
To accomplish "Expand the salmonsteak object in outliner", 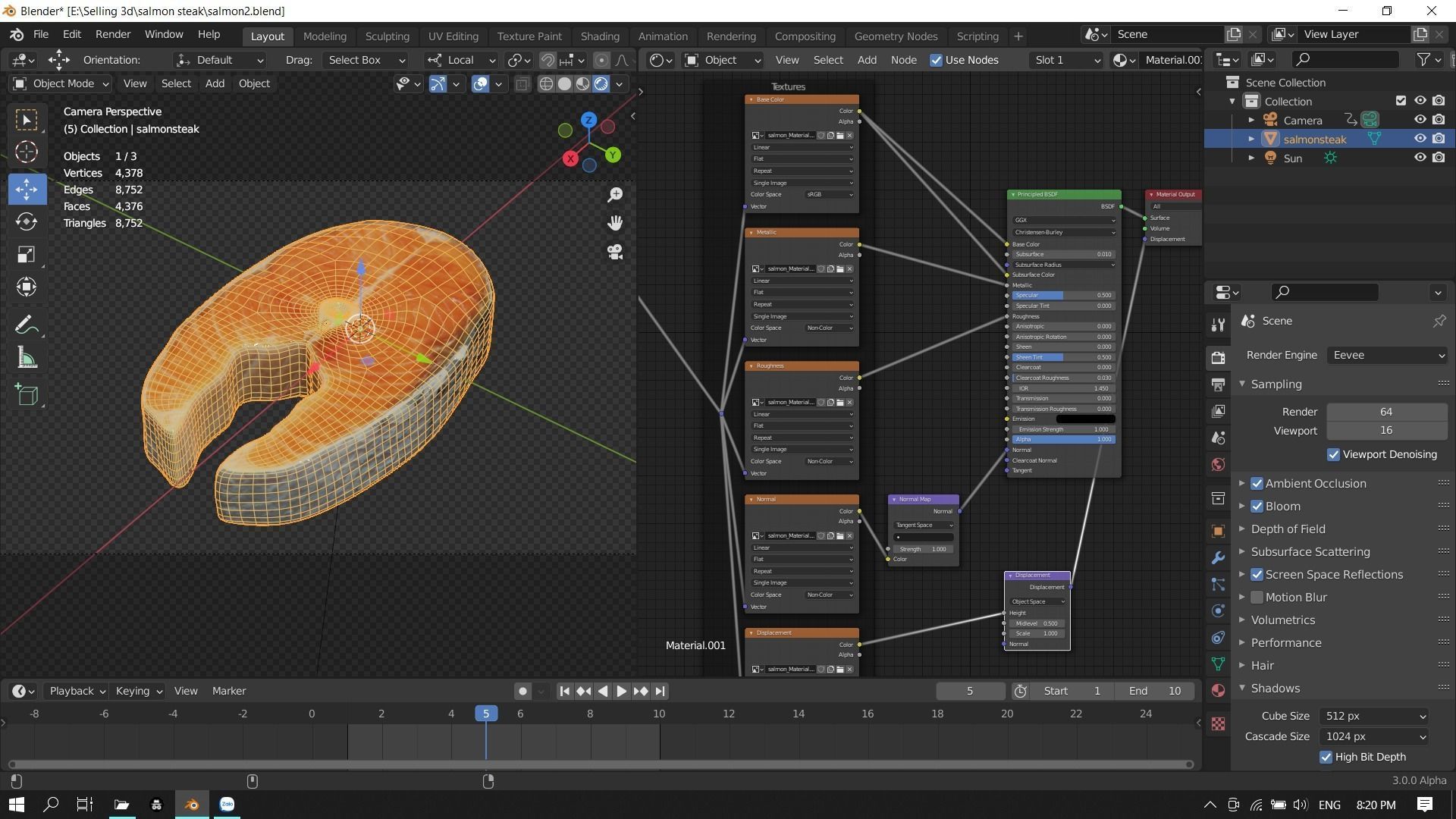I will pyautogui.click(x=1251, y=139).
